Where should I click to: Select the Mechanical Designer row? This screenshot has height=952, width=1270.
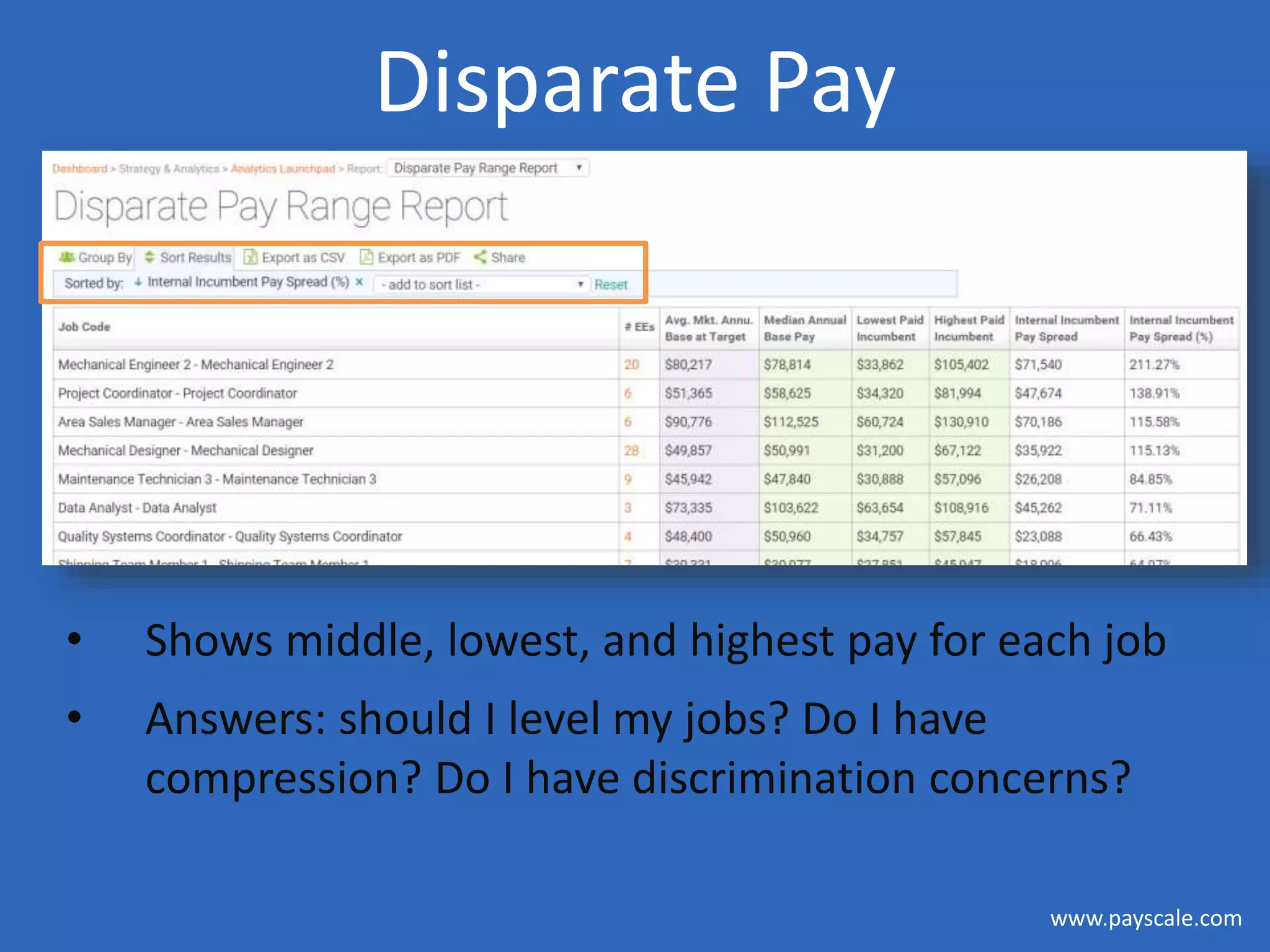(x=646, y=451)
